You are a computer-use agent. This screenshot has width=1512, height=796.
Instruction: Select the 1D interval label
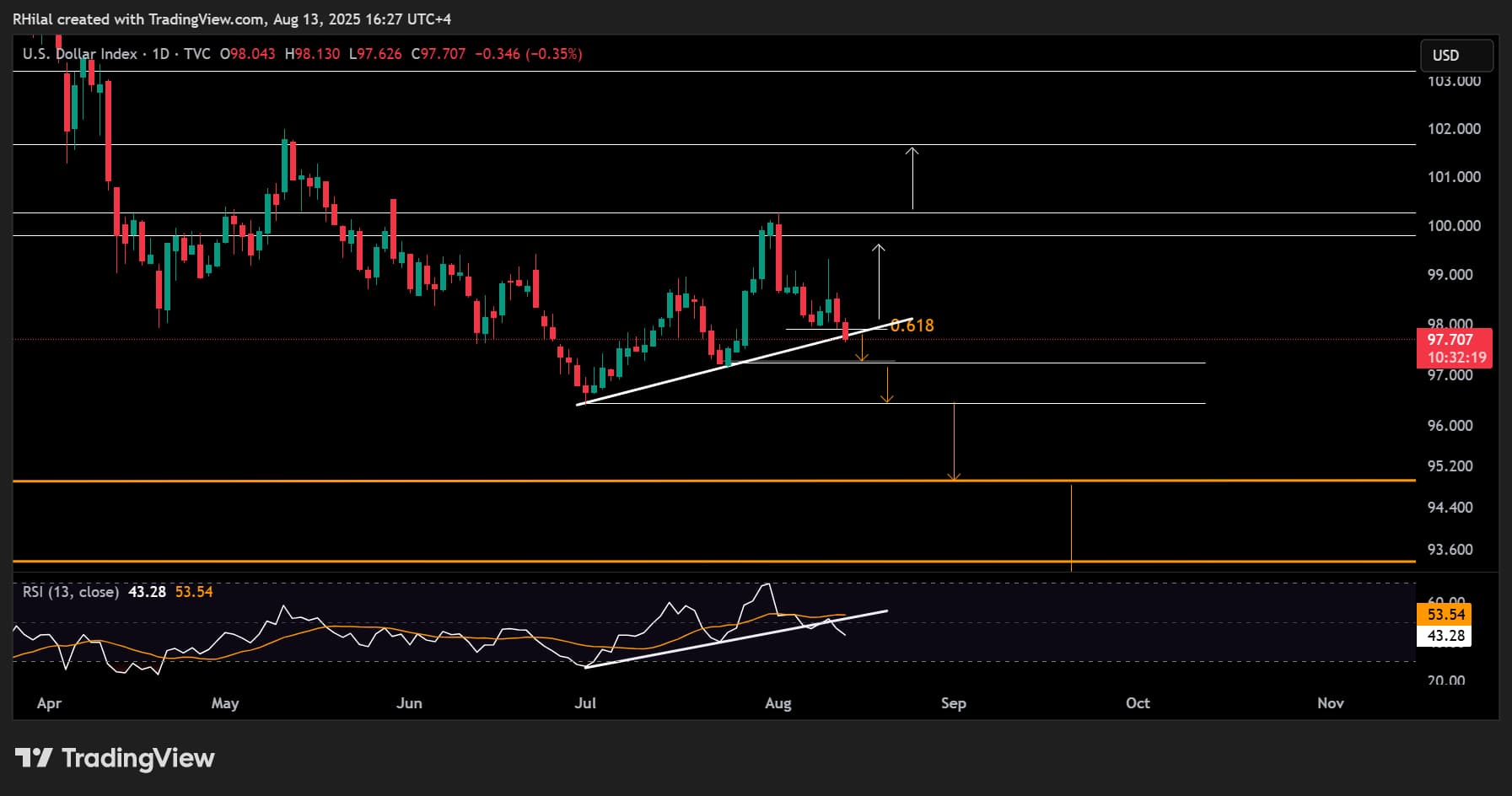coord(160,54)
